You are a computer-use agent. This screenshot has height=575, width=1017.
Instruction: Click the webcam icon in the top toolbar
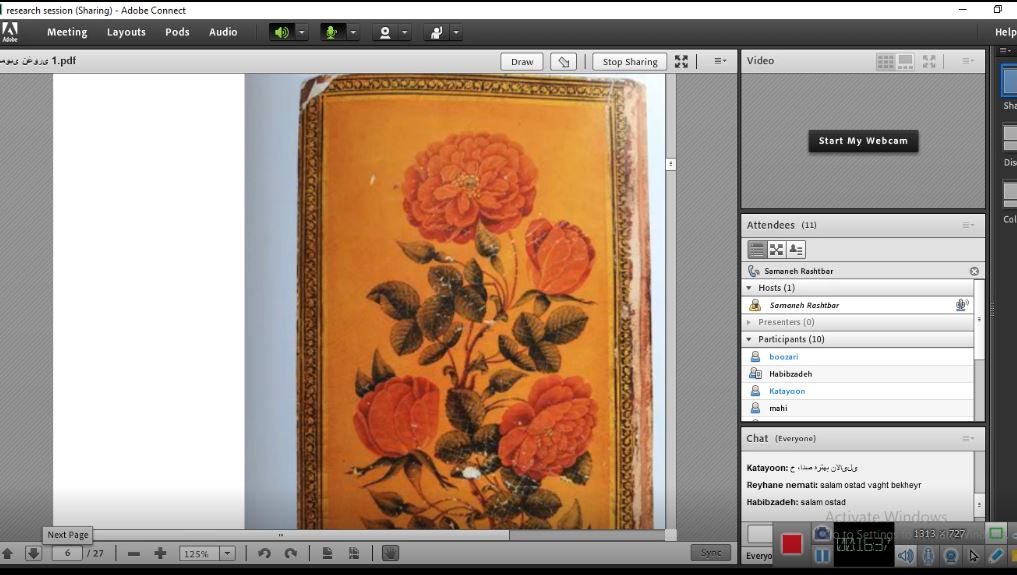(385, 32)
